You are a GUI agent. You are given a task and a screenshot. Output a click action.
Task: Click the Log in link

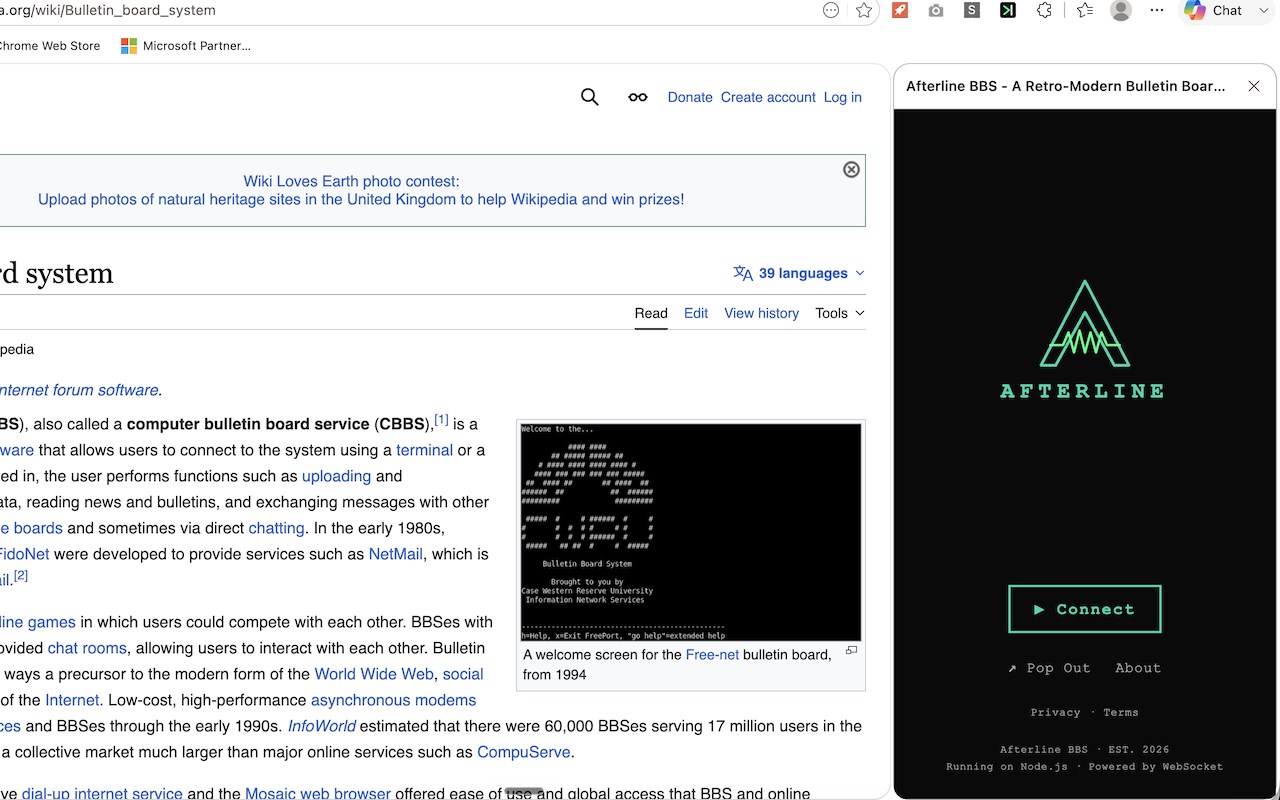pyautogui.click(x=843, y=97)
